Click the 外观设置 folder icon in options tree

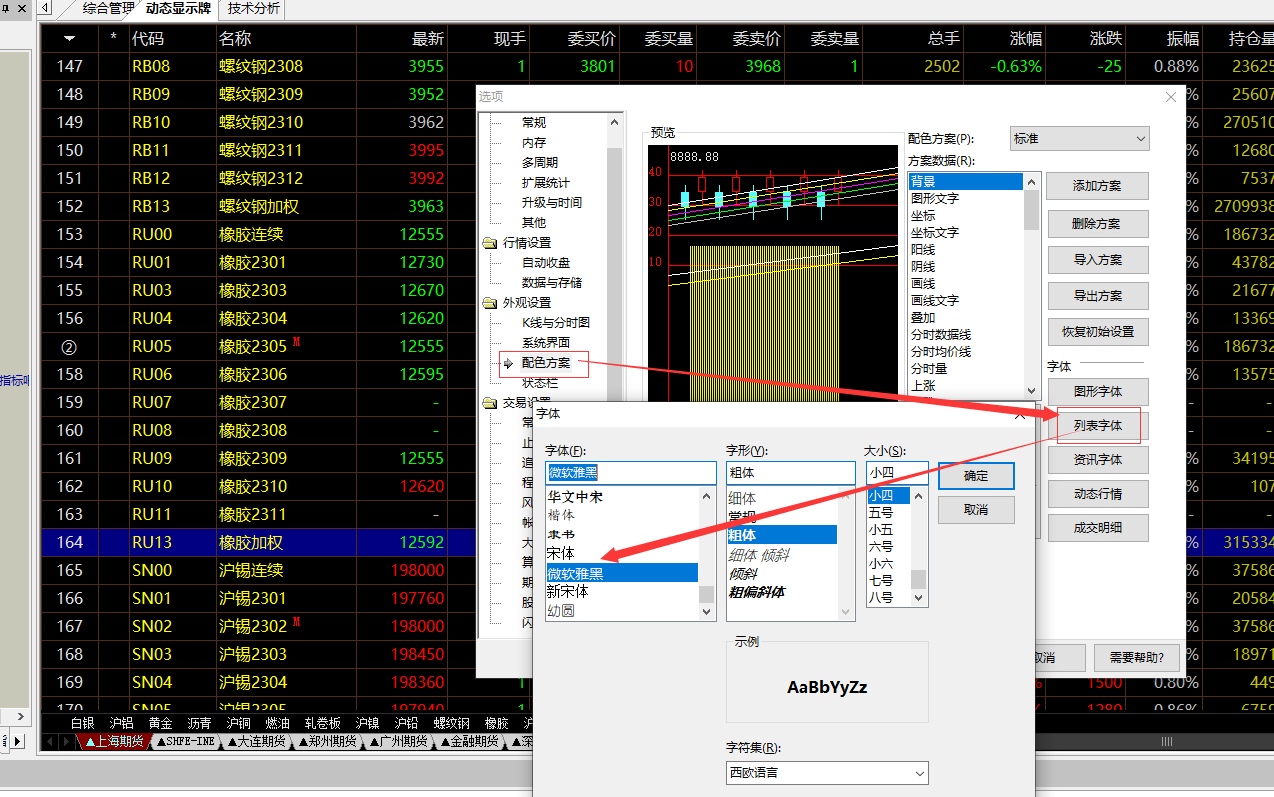pos(490,303)
